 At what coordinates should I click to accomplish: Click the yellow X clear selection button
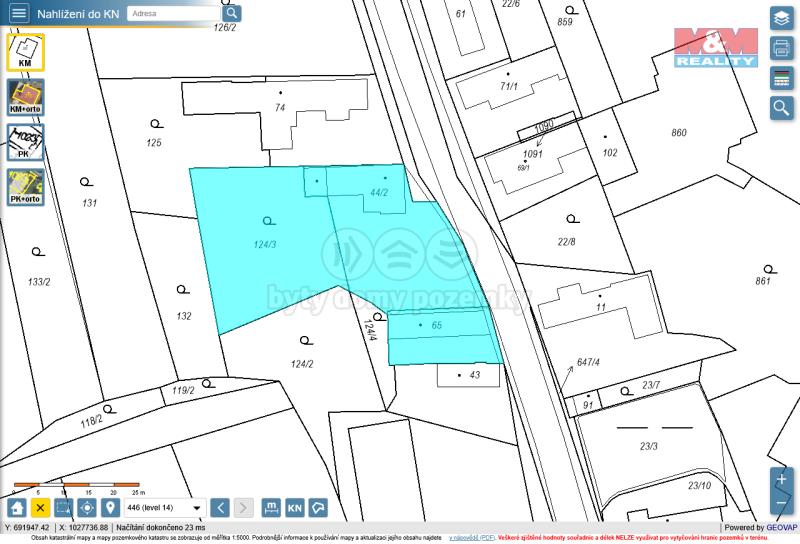40,508
